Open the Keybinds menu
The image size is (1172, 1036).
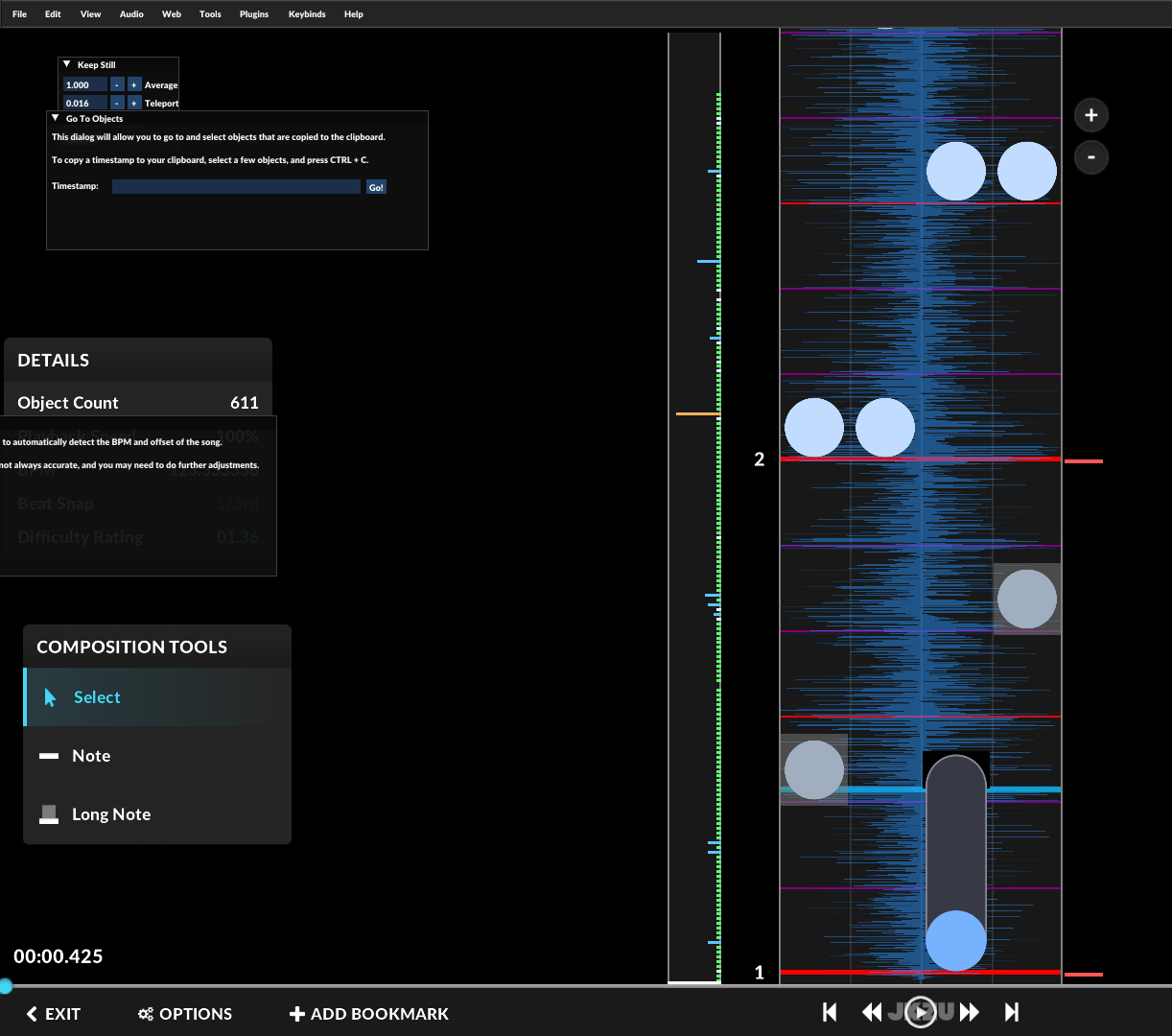click(307, 14)
